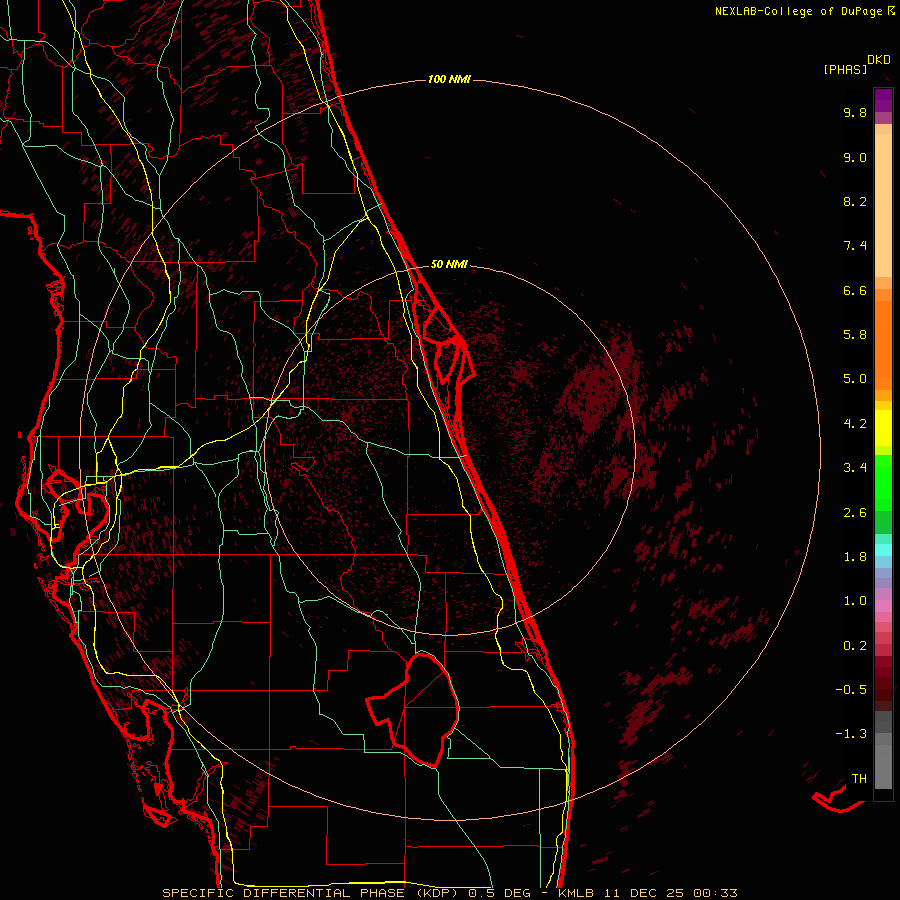Select the DKD legend header
Screen dimensions: 900x900
879,60
